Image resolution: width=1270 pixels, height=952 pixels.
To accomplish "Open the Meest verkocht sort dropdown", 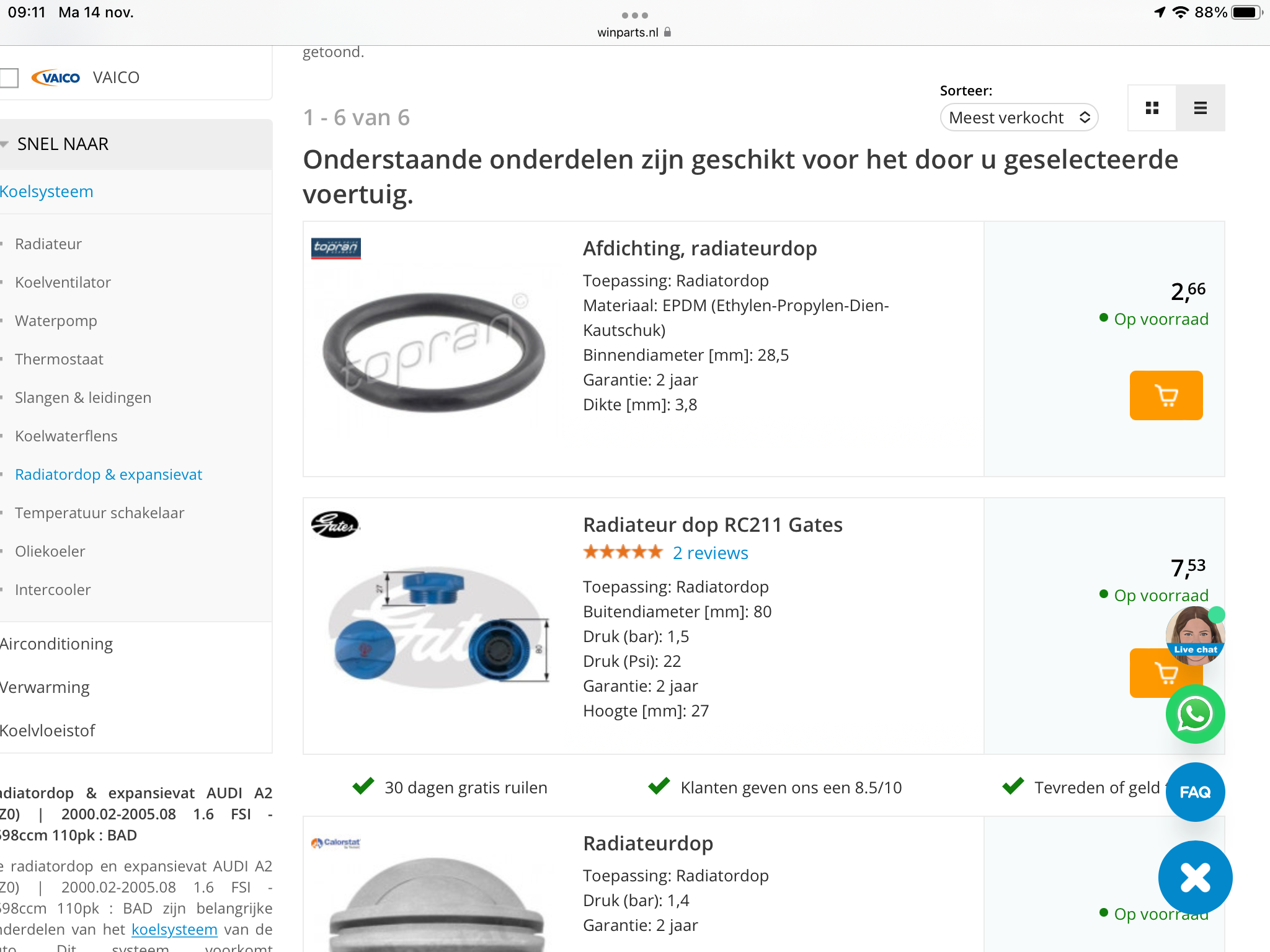I will (x=1019, y=118).
